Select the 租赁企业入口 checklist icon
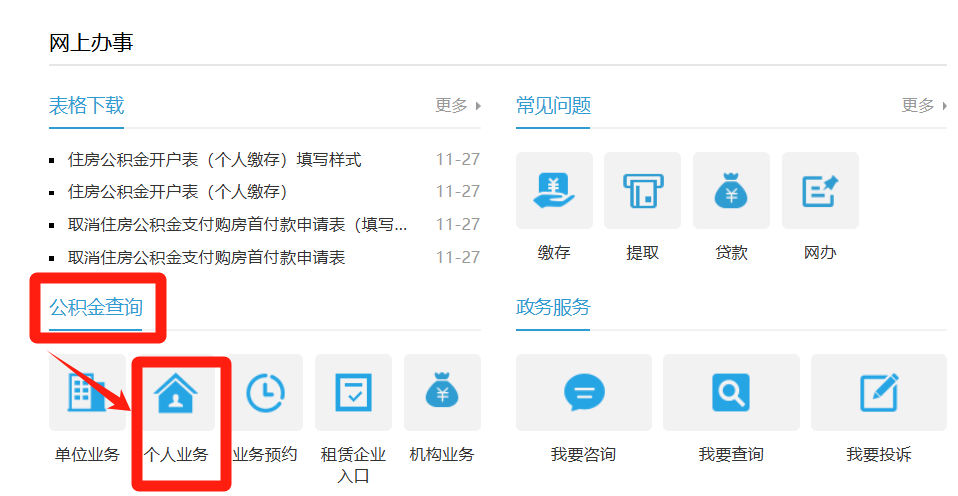Screen dimensions: 958x496 coord(353,392)
